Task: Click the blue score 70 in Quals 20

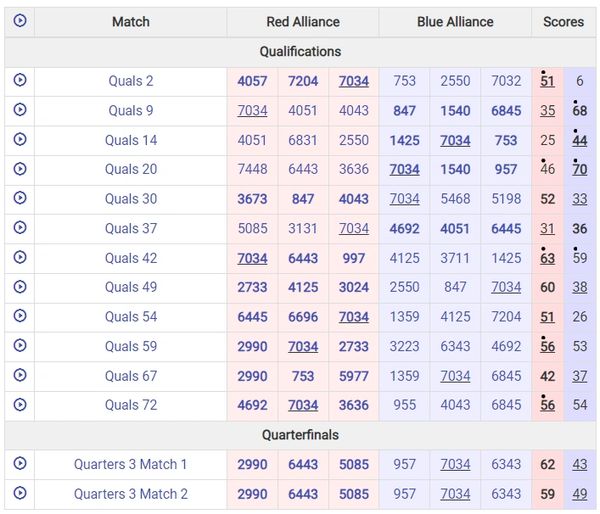Action: click(579, 170)
